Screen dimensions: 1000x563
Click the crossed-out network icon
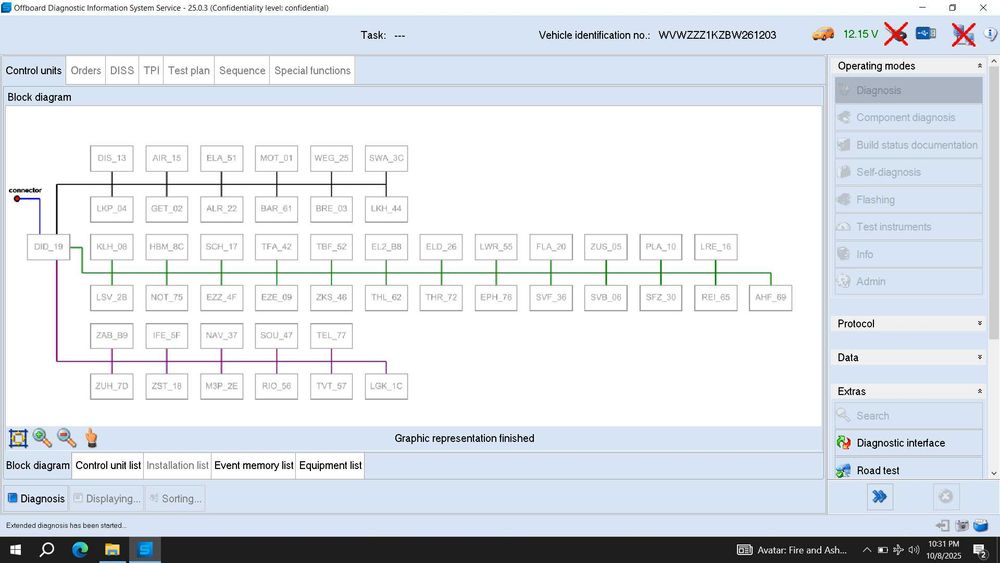pyautogui.click(x=963, y=34)
